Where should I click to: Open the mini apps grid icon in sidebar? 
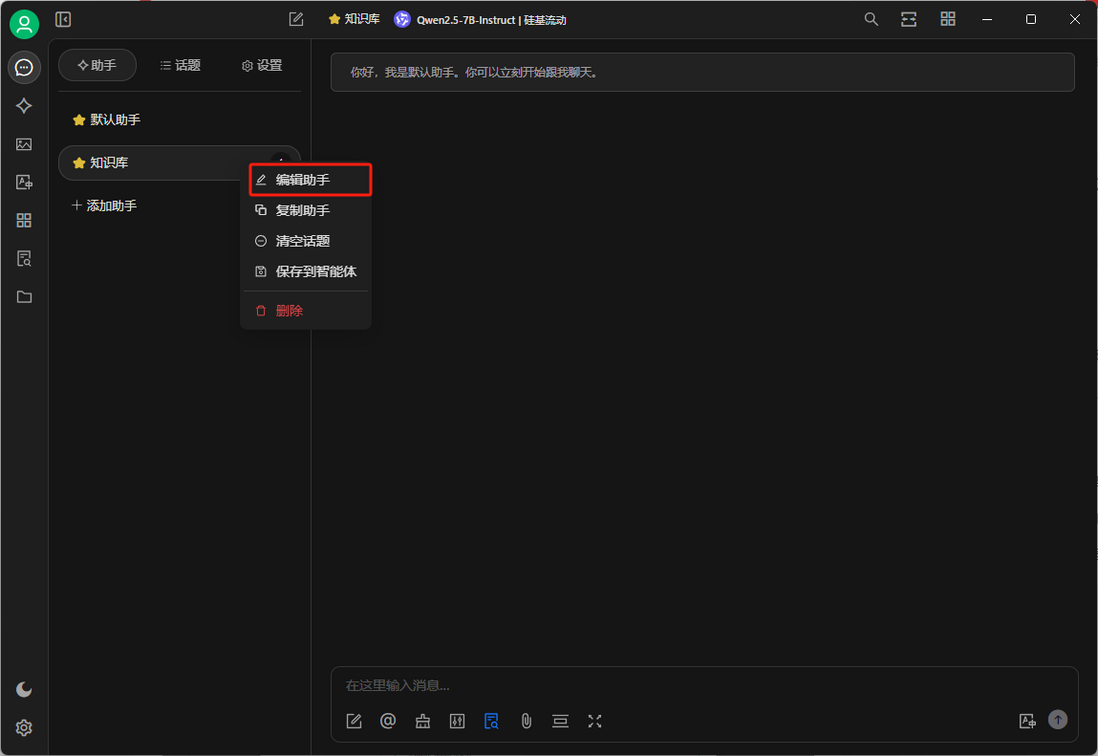tap(24, 220)
